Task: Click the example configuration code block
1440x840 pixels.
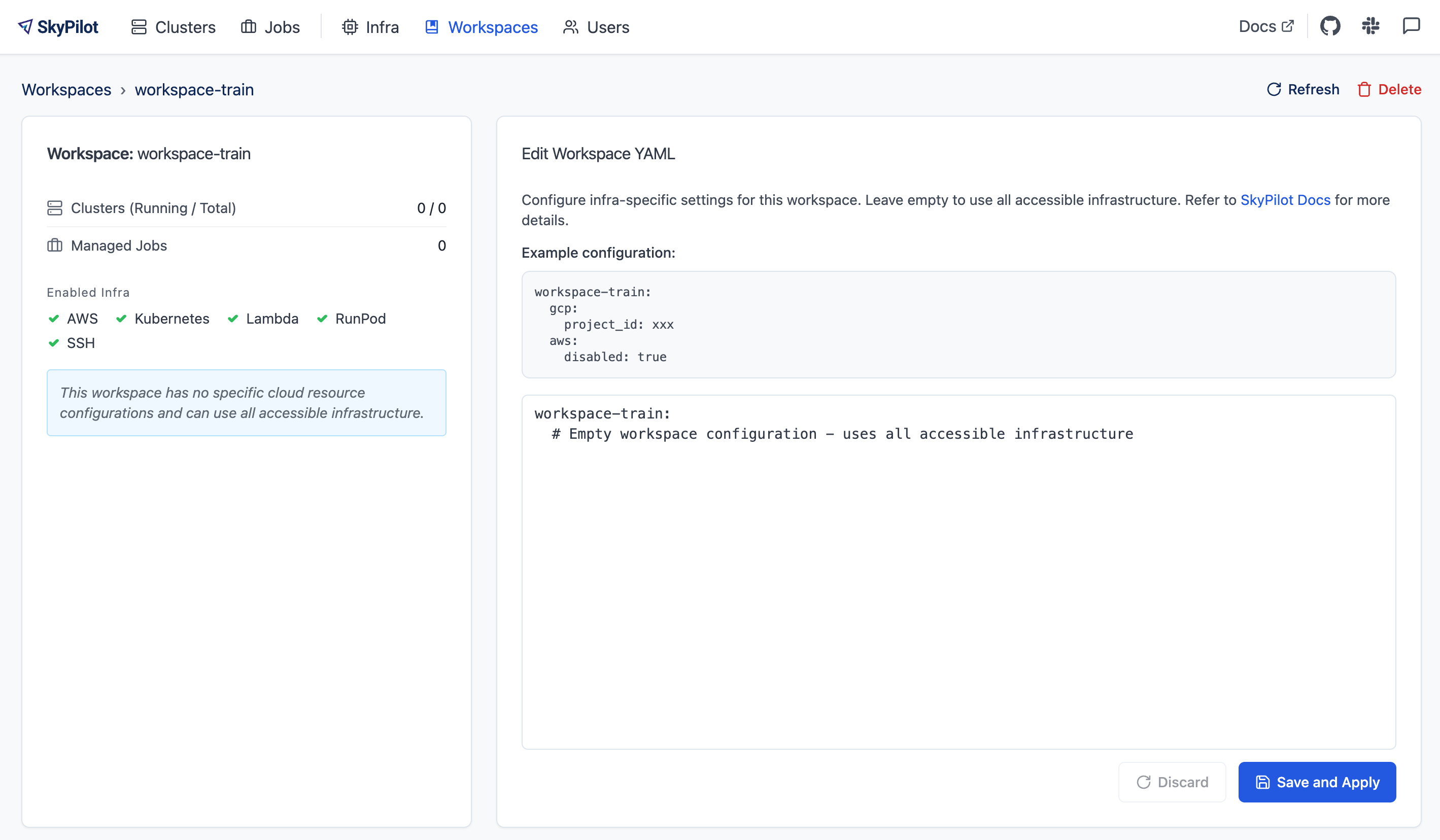Action: click(958, 324)
